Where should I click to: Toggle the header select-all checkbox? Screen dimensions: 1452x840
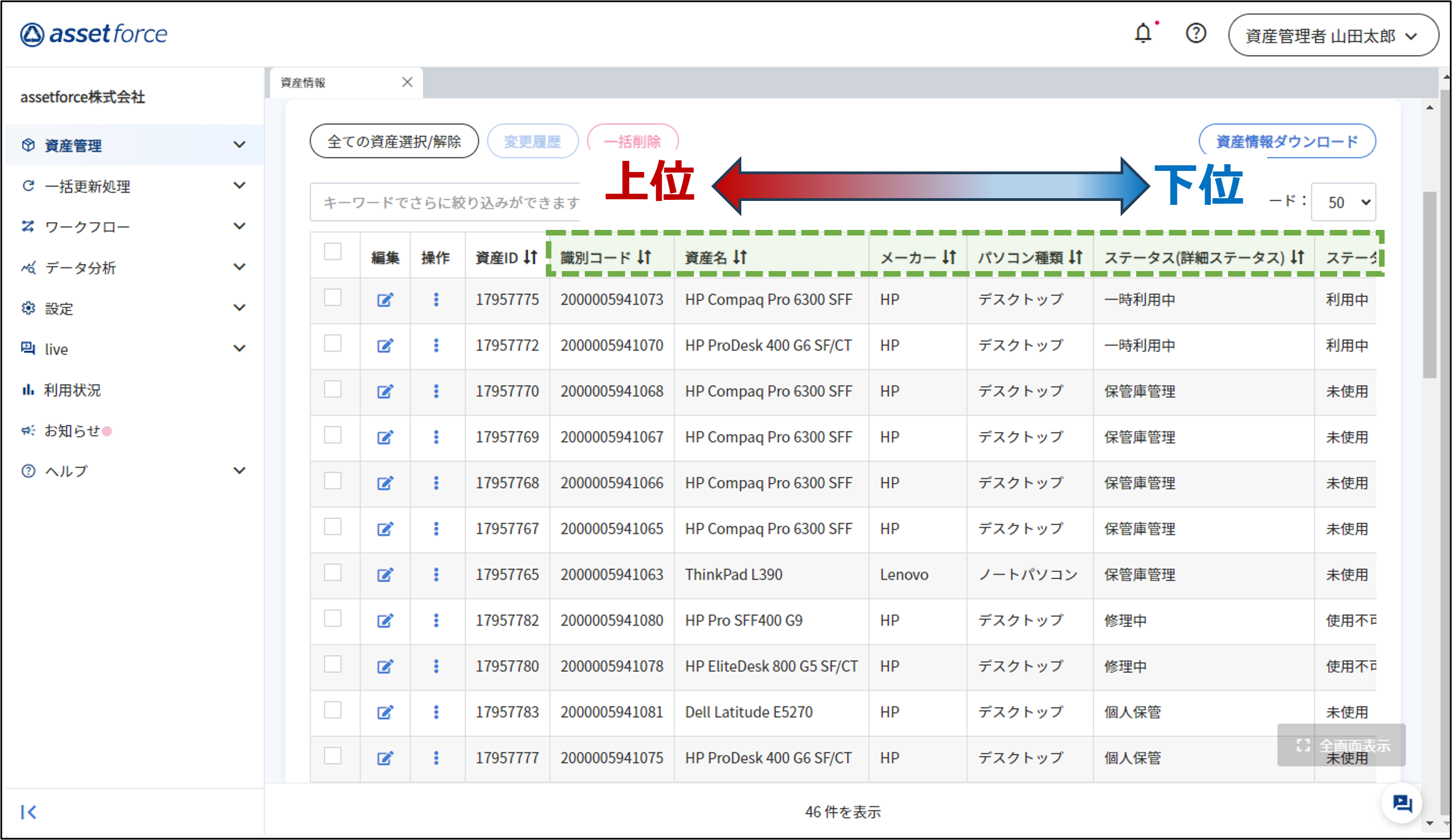(x=333, y=252)
